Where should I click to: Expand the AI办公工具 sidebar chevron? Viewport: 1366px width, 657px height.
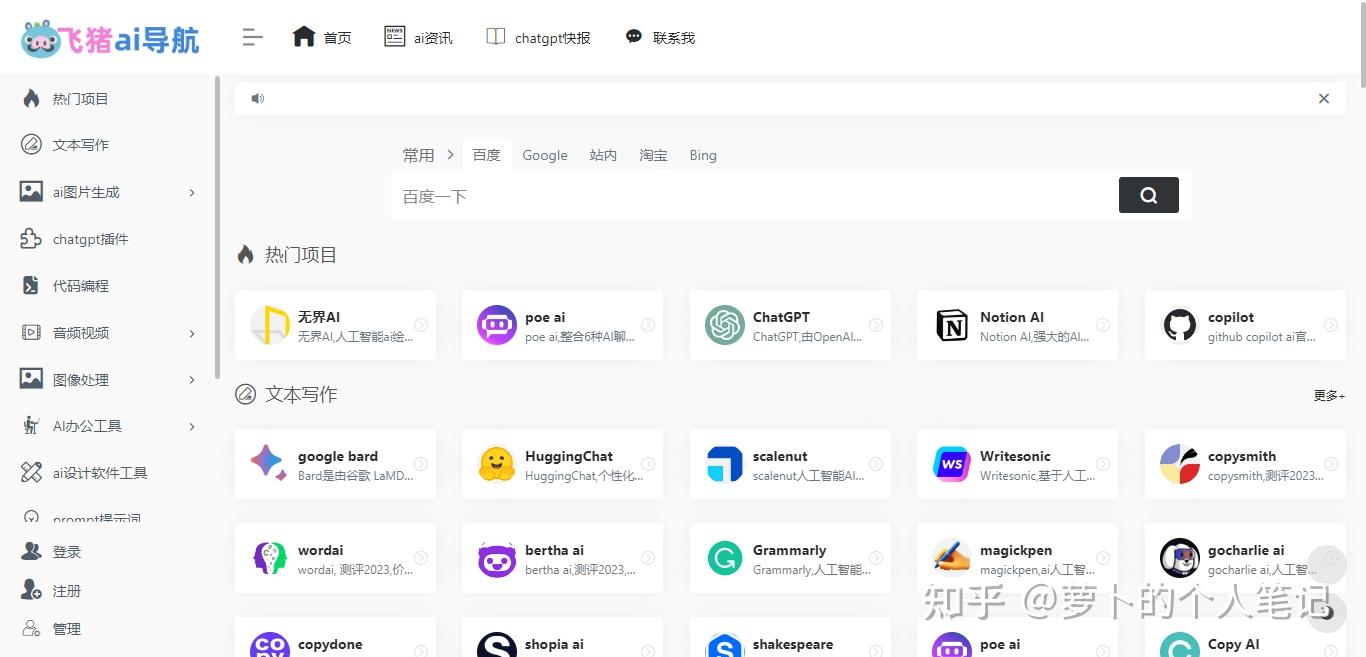[192, 426]
